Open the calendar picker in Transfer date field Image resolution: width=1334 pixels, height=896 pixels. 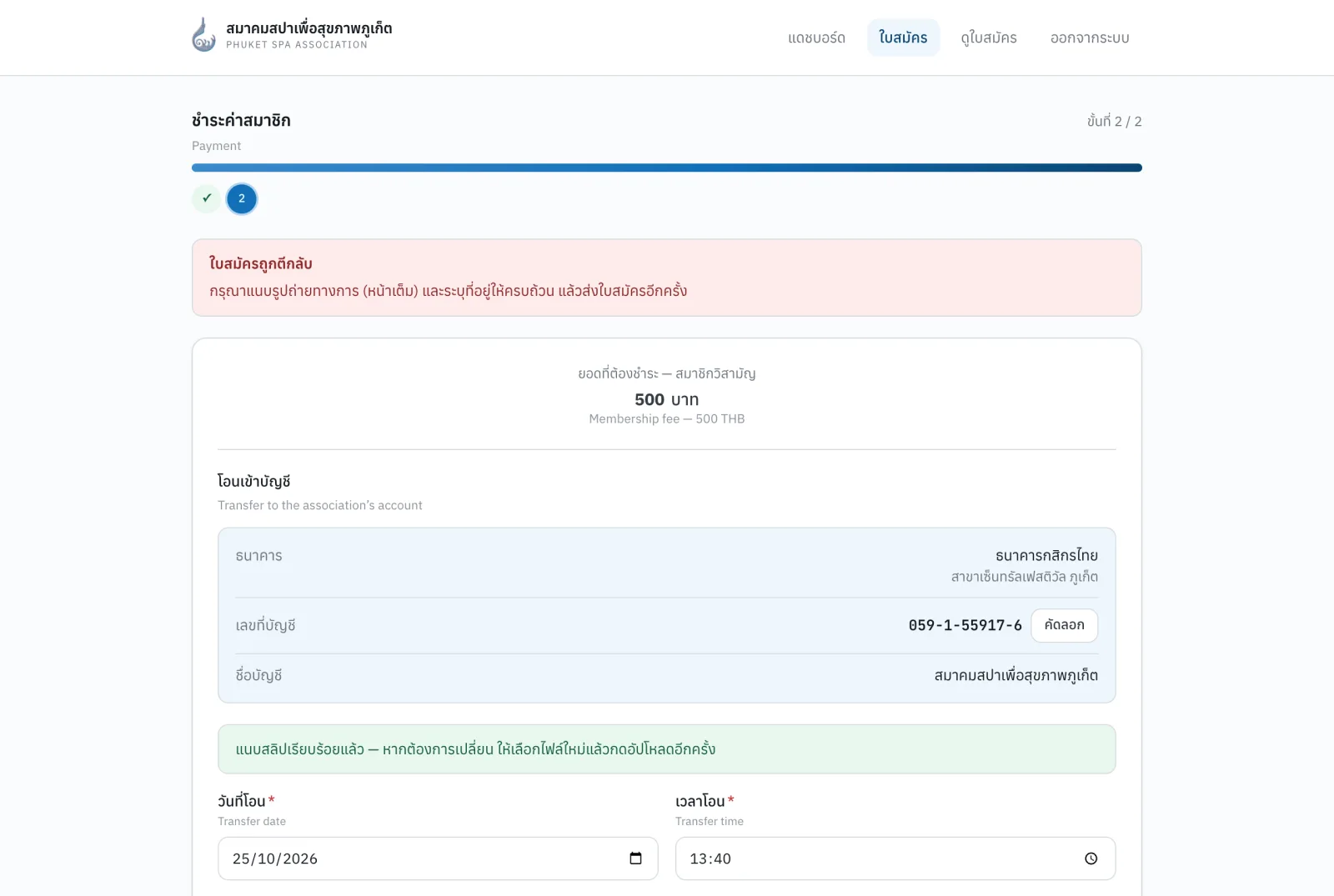click(635, 858)
